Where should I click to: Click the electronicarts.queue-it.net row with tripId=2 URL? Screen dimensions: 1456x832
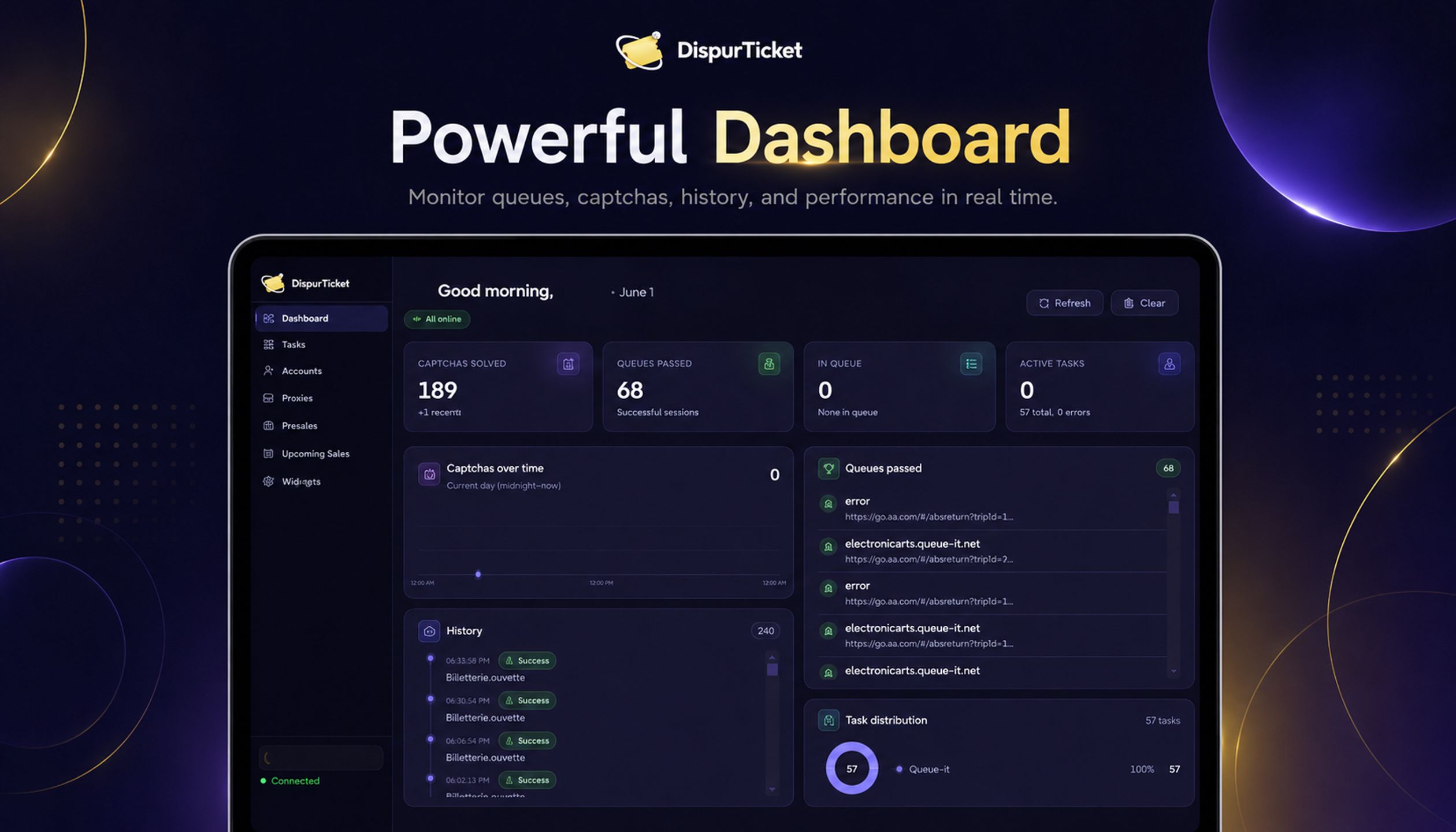pos(991,551)
